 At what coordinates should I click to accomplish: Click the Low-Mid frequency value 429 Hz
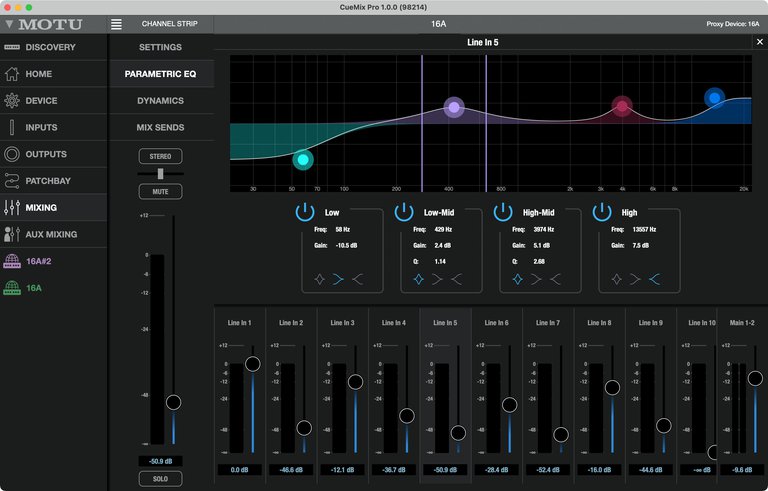[x=444, y=229]
